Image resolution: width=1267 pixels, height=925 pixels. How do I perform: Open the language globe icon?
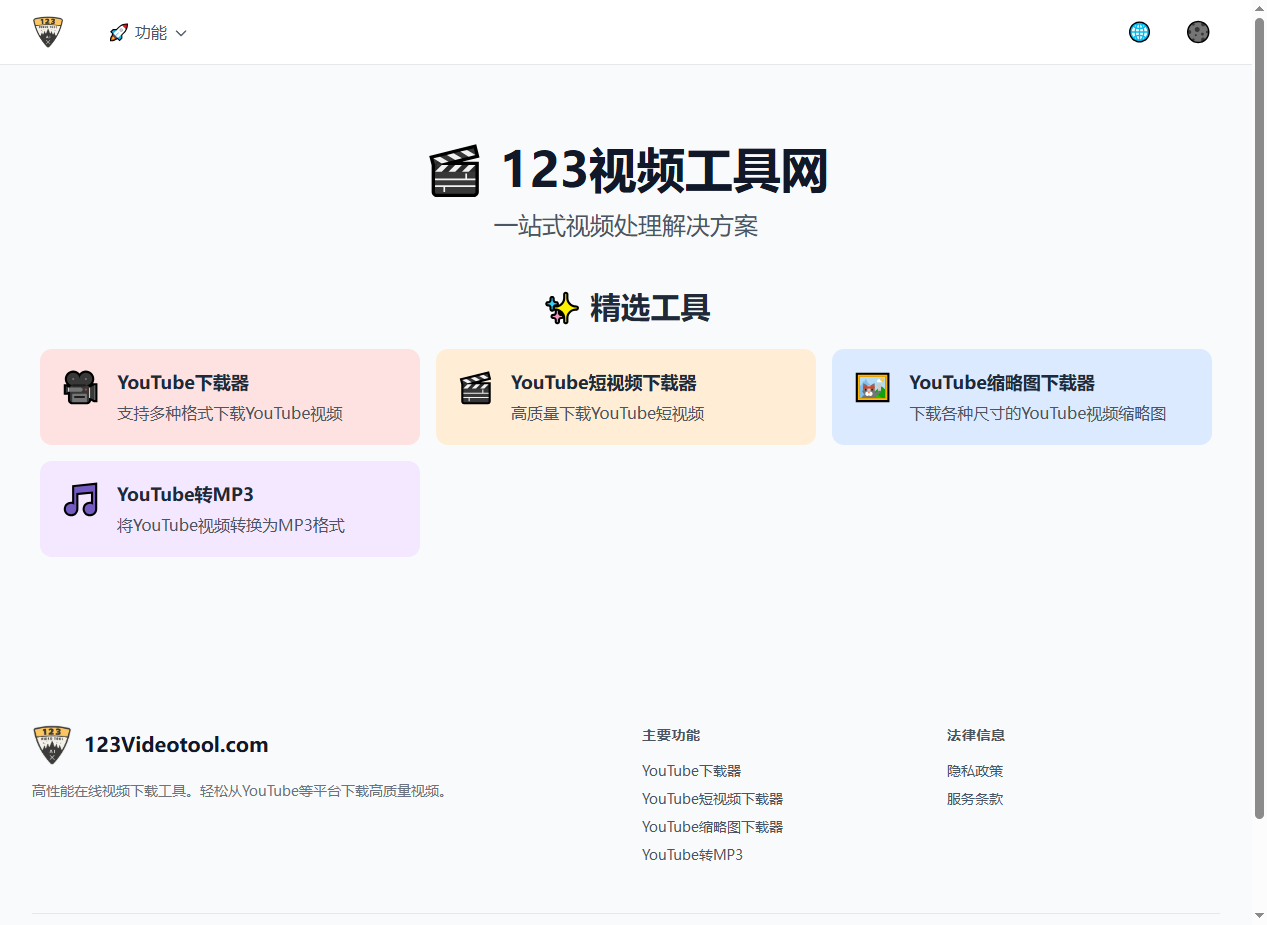pos(1139,31)
